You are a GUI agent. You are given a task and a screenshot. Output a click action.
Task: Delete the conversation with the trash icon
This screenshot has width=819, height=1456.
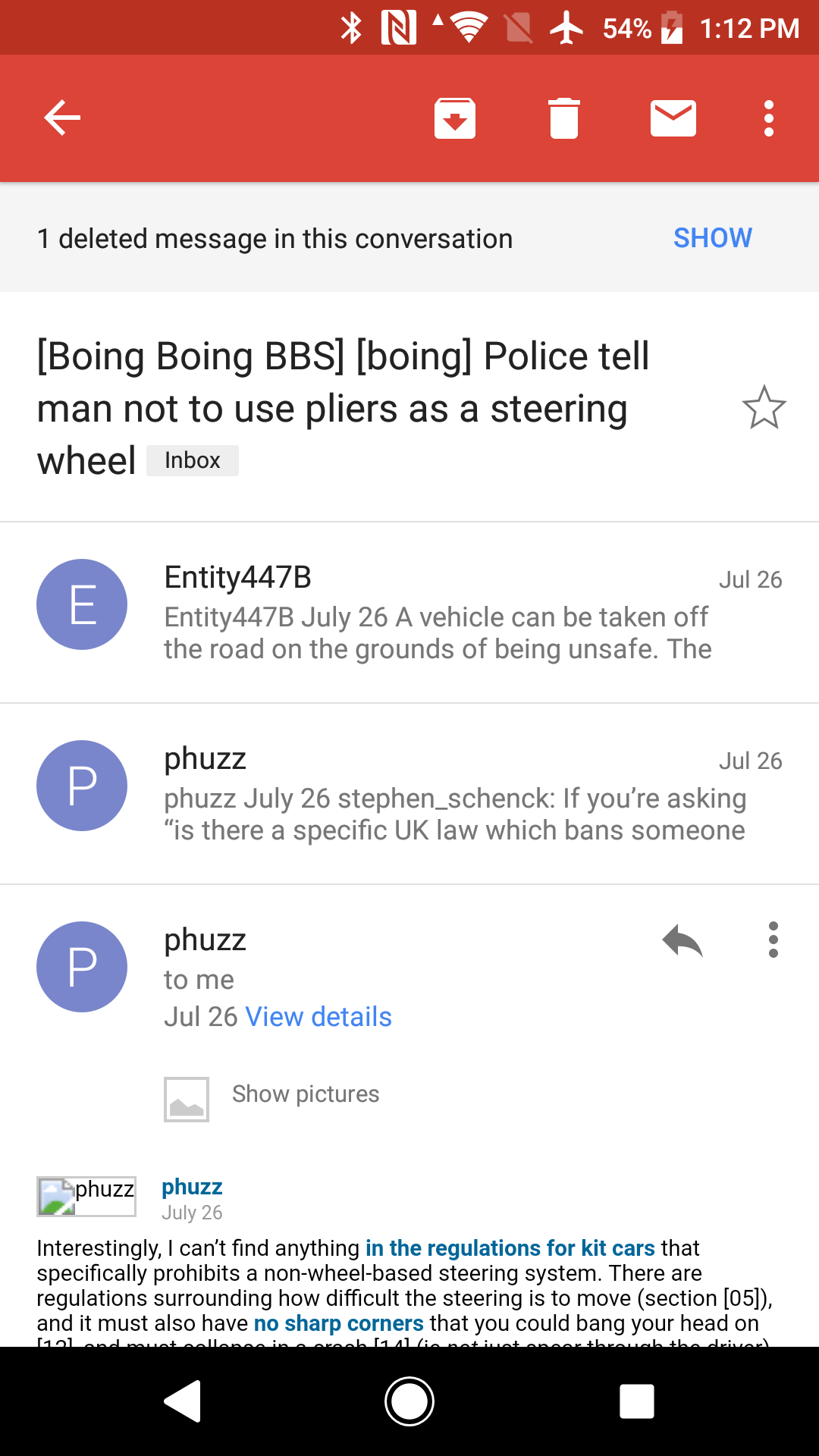pyautogui.click(x=564, y=118)
